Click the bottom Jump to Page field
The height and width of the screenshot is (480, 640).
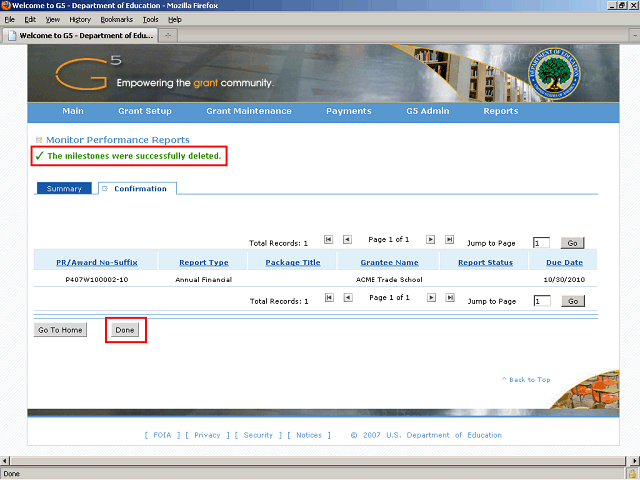542,301
